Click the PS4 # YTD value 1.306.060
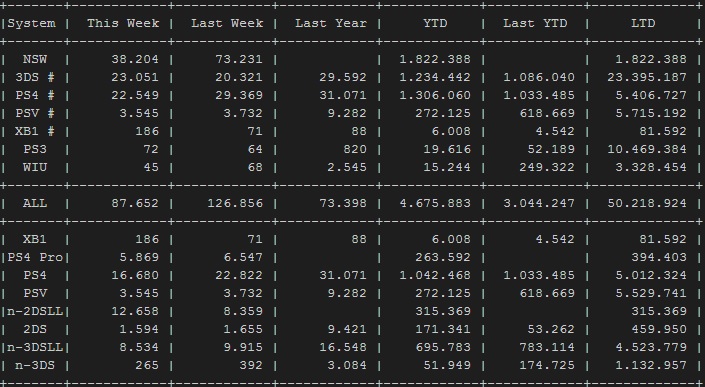Viewport: 705px width, 387px height. pyautogui.click(x=435, y=95)
